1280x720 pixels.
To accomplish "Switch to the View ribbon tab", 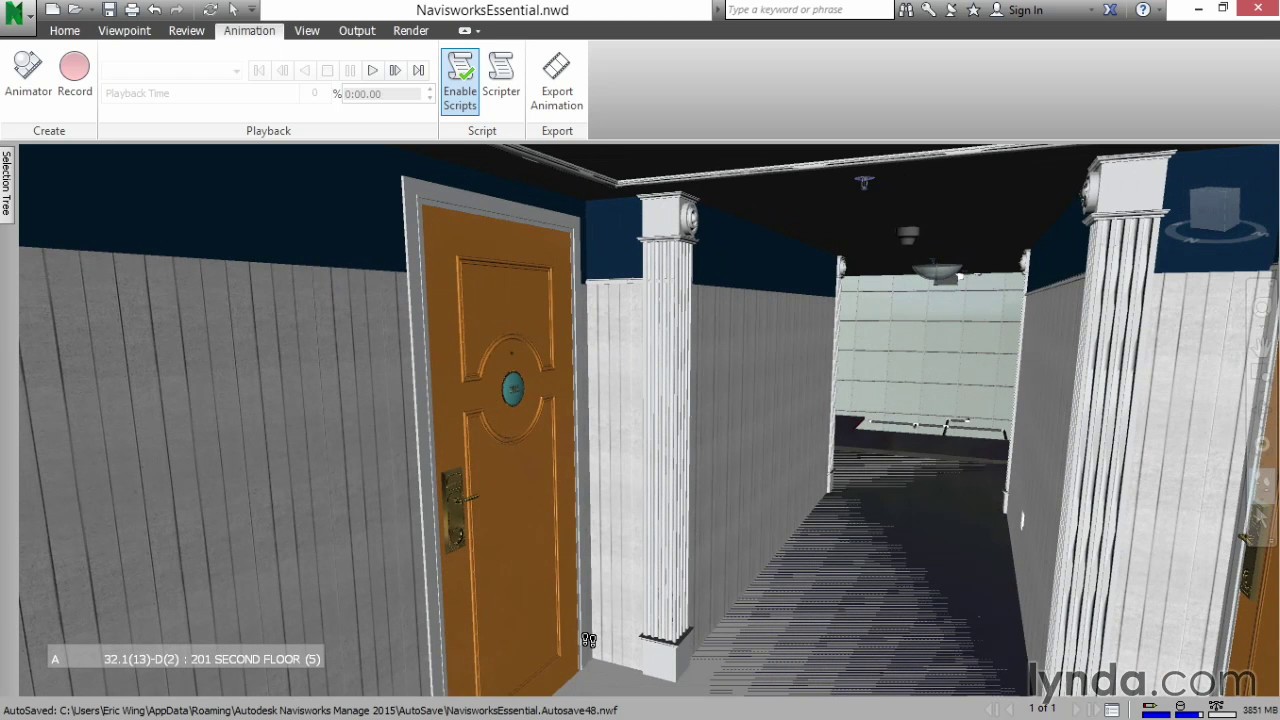I will pyautogui.click(x=307, y=31).
